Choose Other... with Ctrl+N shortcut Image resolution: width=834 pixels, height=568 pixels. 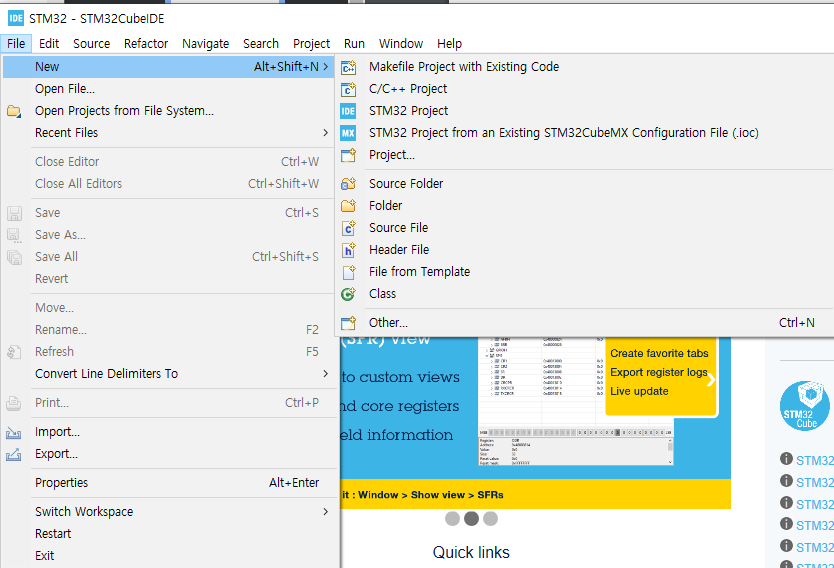[x=585, y=322]
